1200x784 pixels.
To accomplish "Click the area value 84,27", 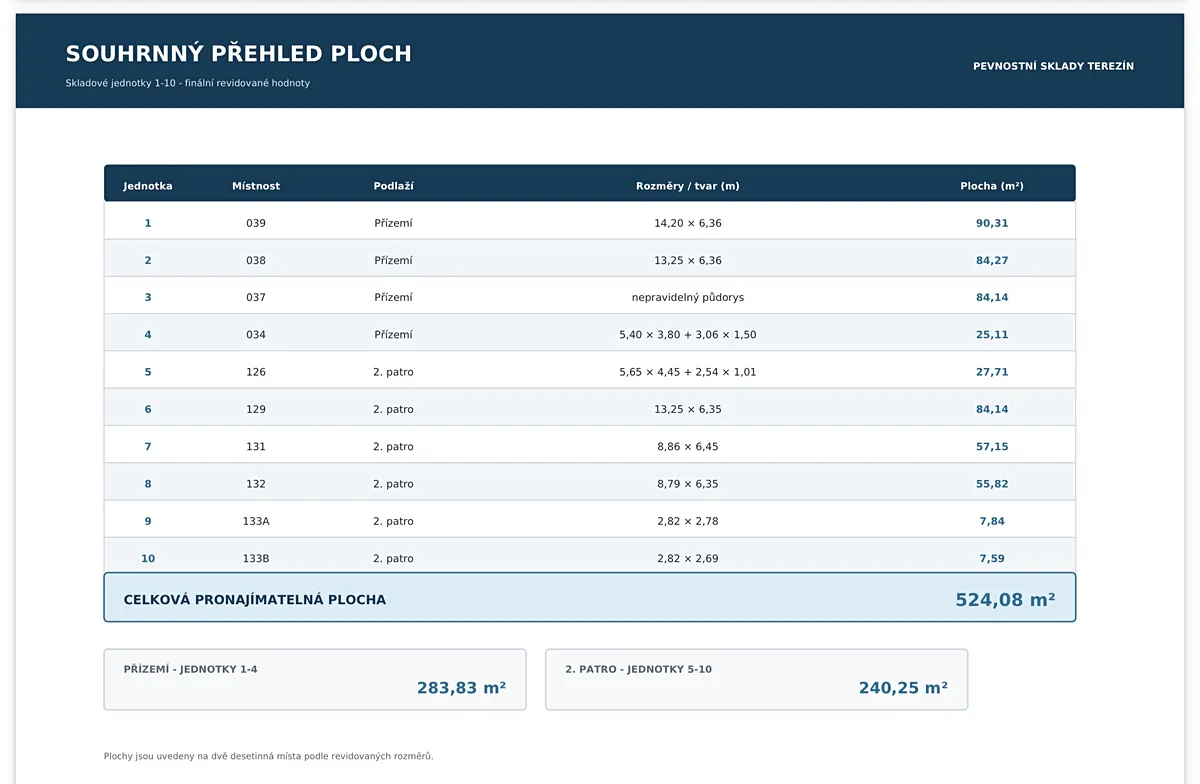I will pos(992,260).
